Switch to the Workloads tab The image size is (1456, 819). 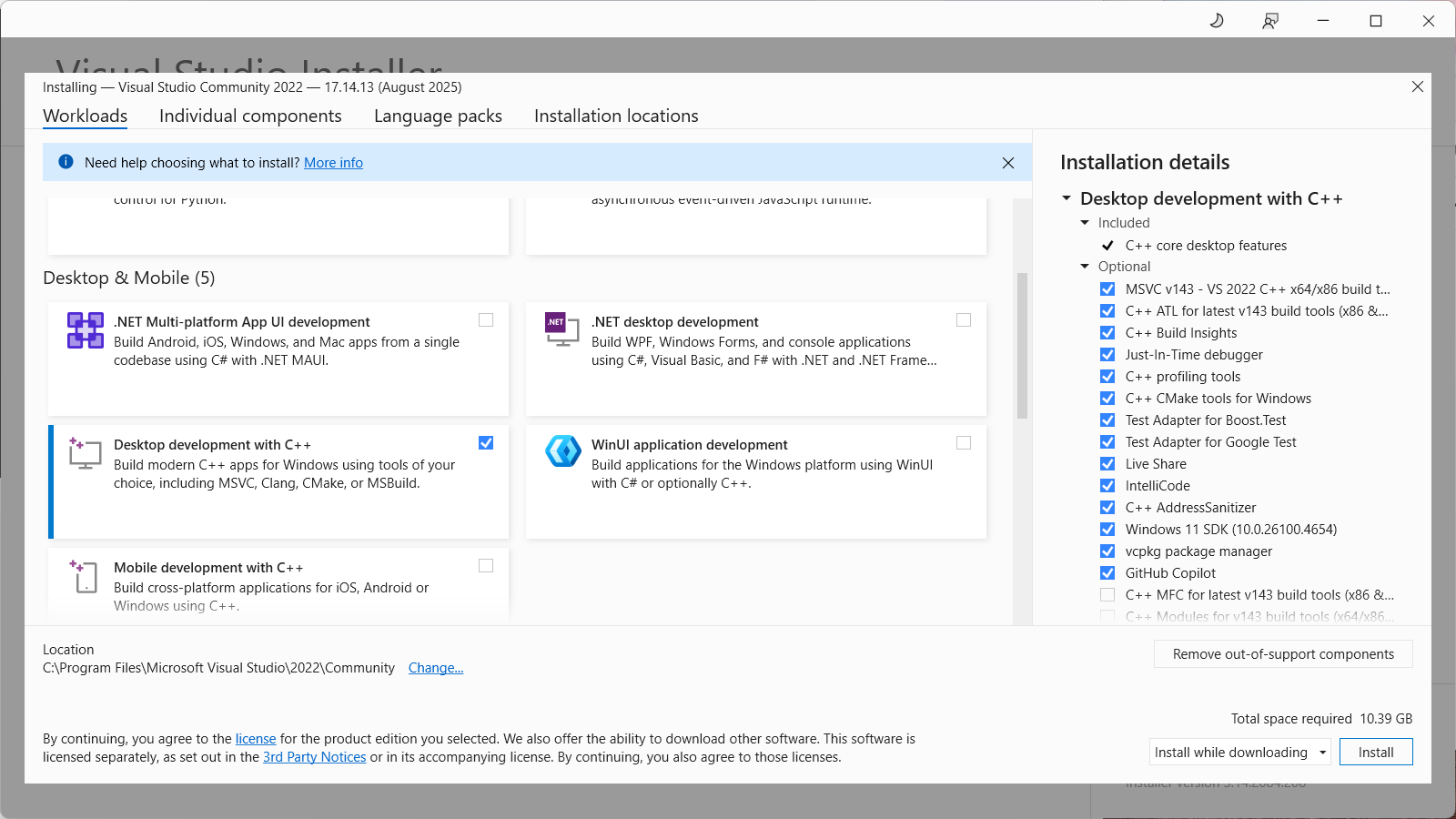pyautogui.click(x=86, y=116)
